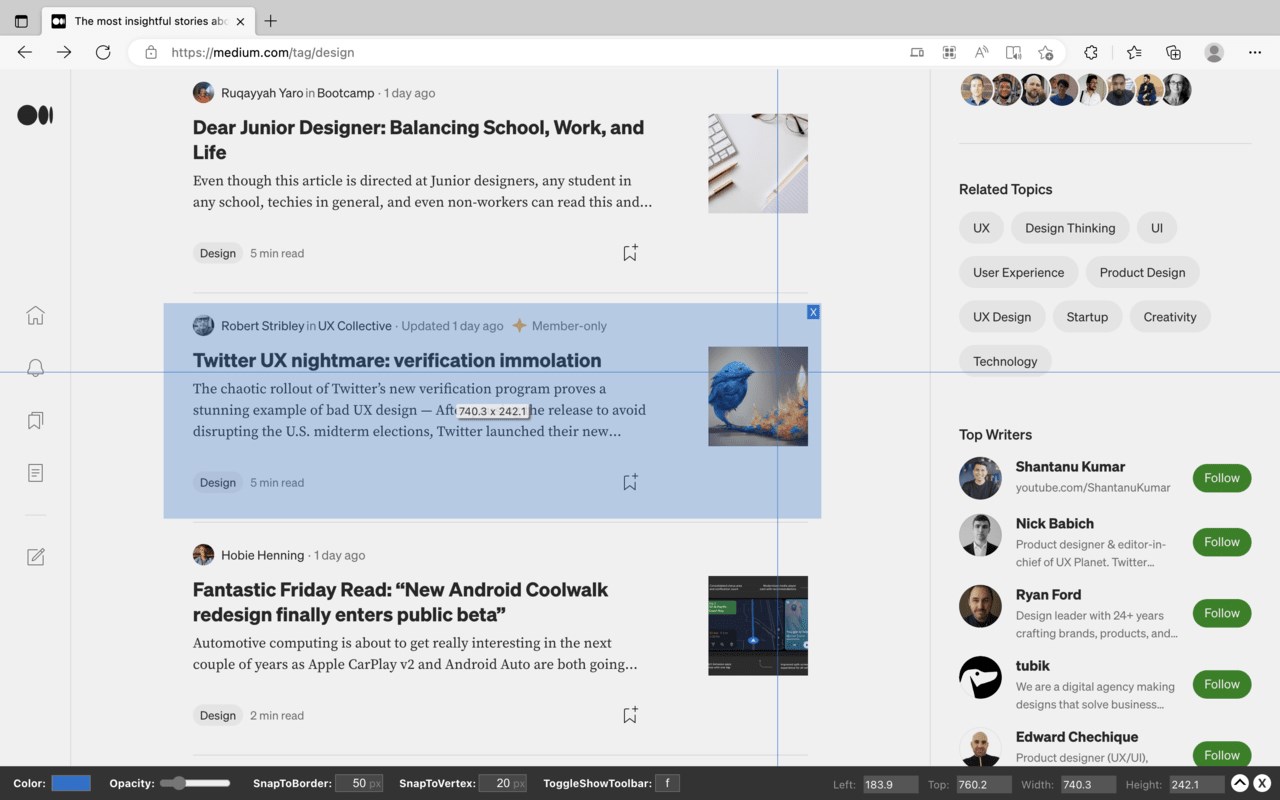Go forward with the browser arrow
Viewport: 1280px width, 800px height.
coord(64,52)
